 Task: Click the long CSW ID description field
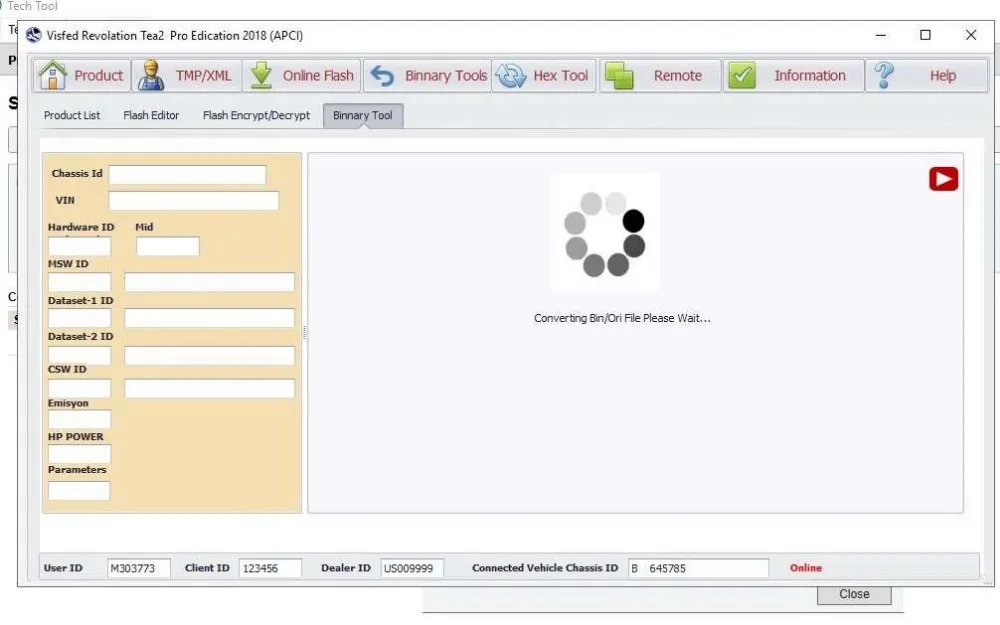209,388
